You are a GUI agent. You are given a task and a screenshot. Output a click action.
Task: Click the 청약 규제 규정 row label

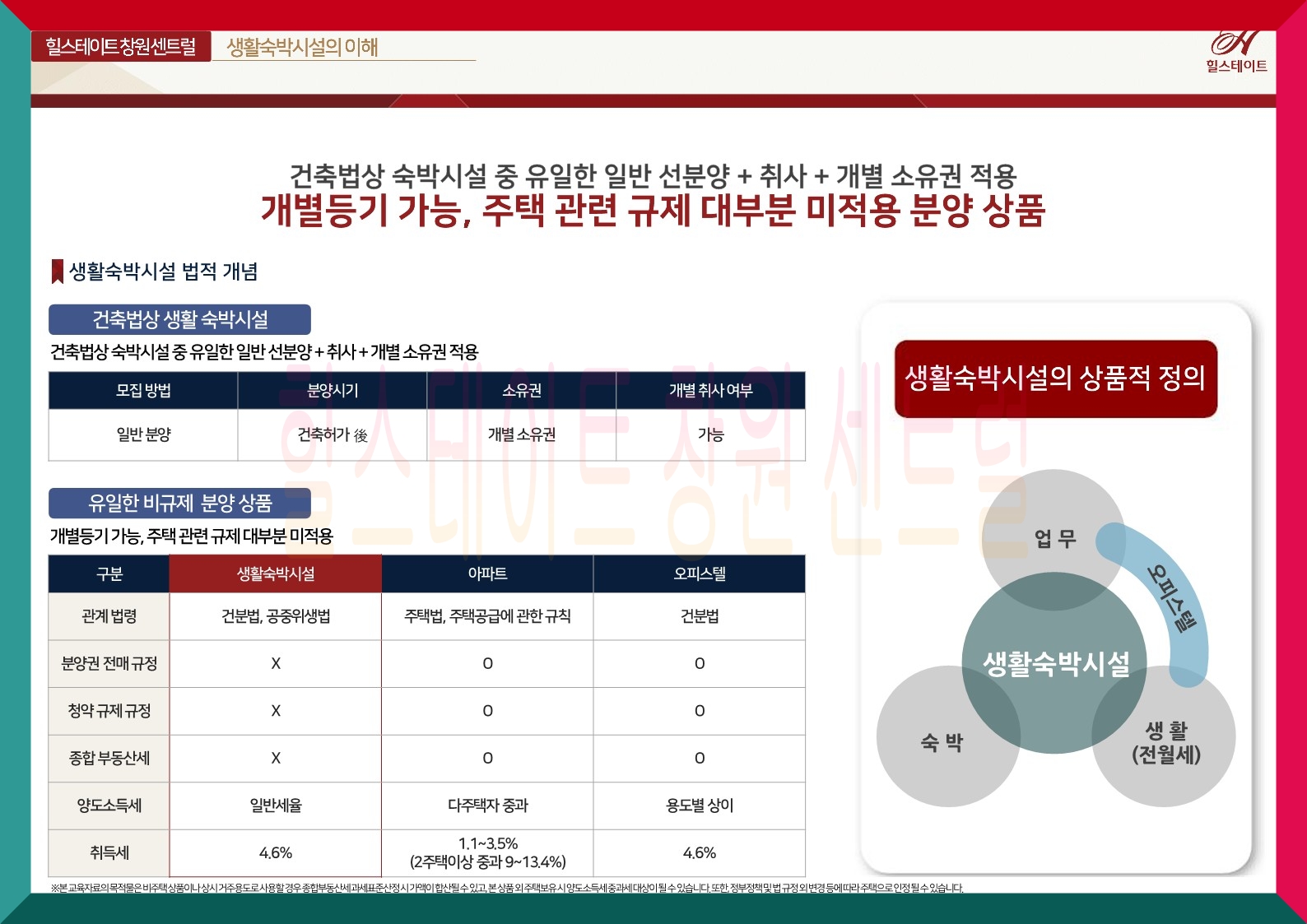pyautogui.click(x=109, y=711)
